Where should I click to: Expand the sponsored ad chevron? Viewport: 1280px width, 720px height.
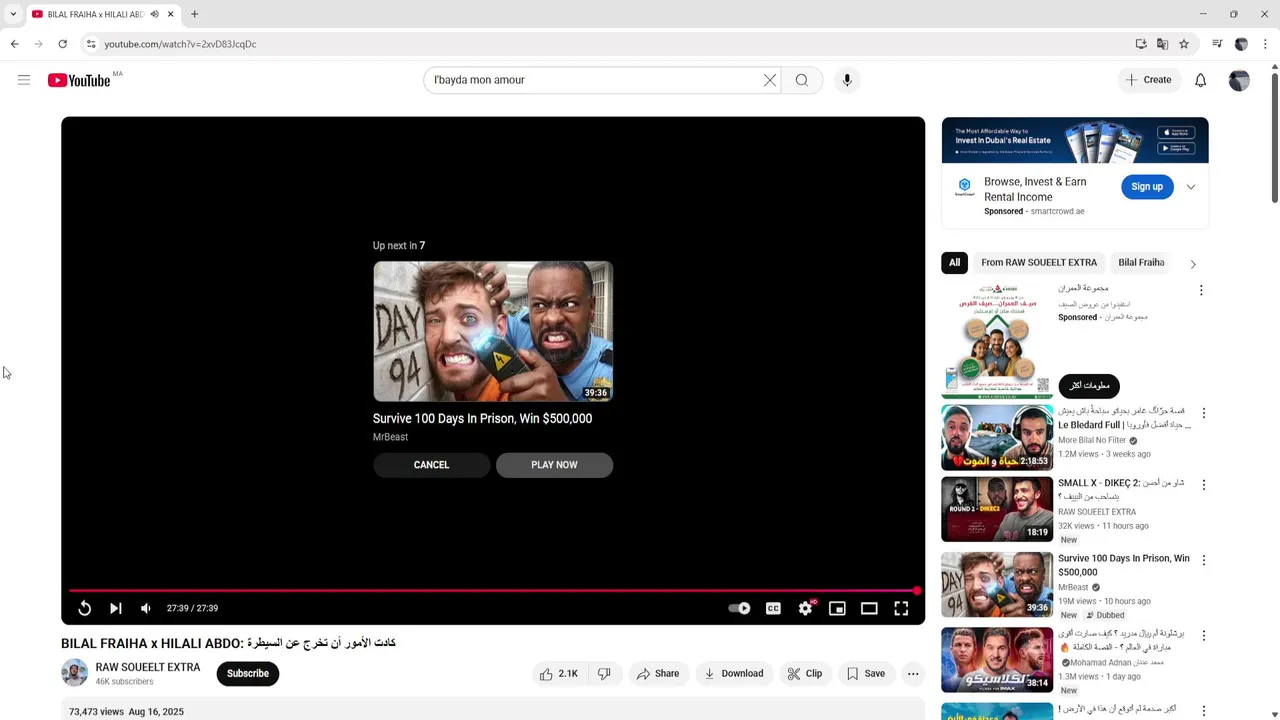click(1191, 187)
